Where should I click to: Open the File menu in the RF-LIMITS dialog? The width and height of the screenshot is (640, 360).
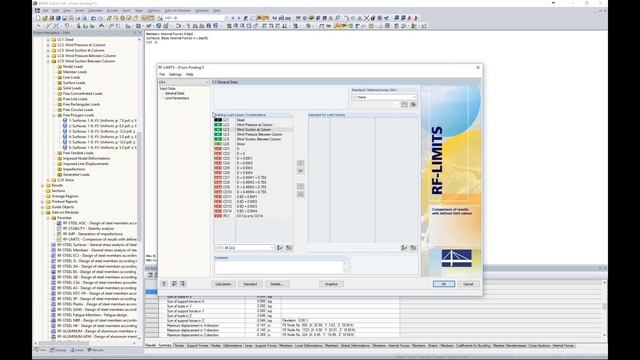pyautogui.click(x=162, y=74)
